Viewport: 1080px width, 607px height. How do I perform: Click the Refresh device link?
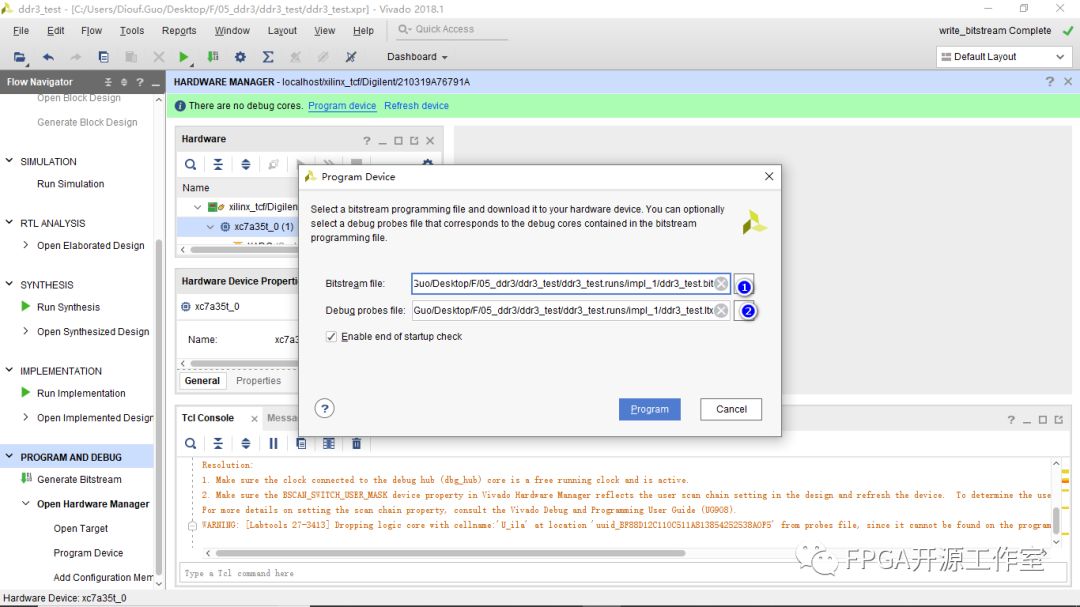click(x=416, y=106)
